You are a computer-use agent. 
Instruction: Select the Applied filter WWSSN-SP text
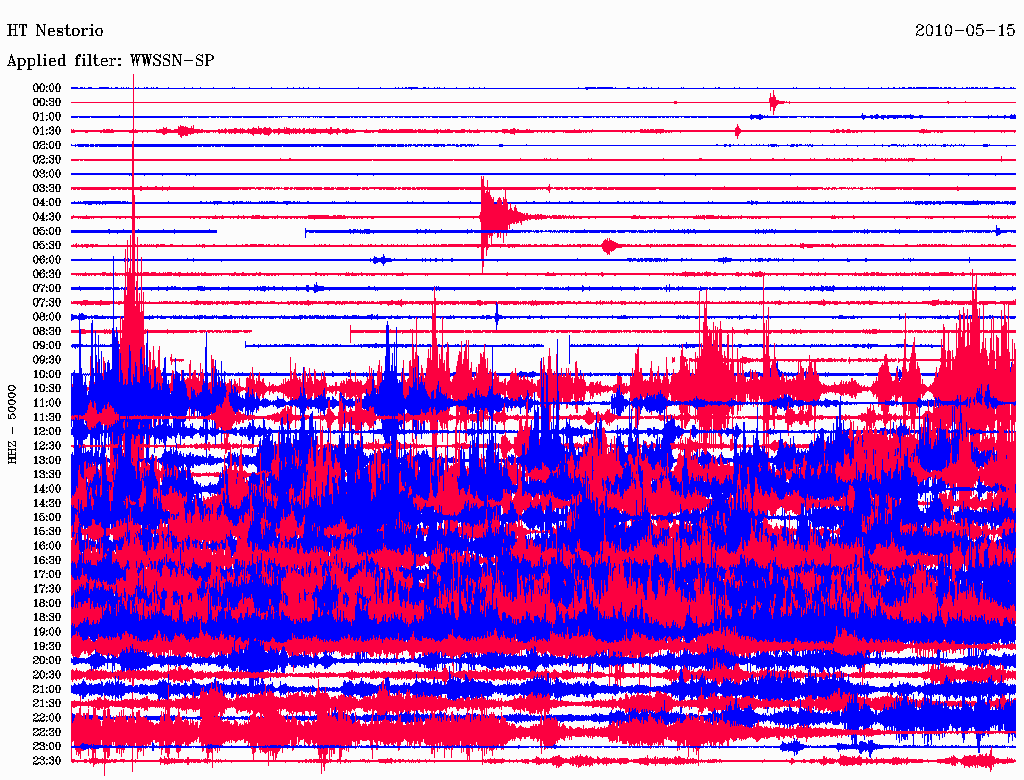(x=110, y=61)
